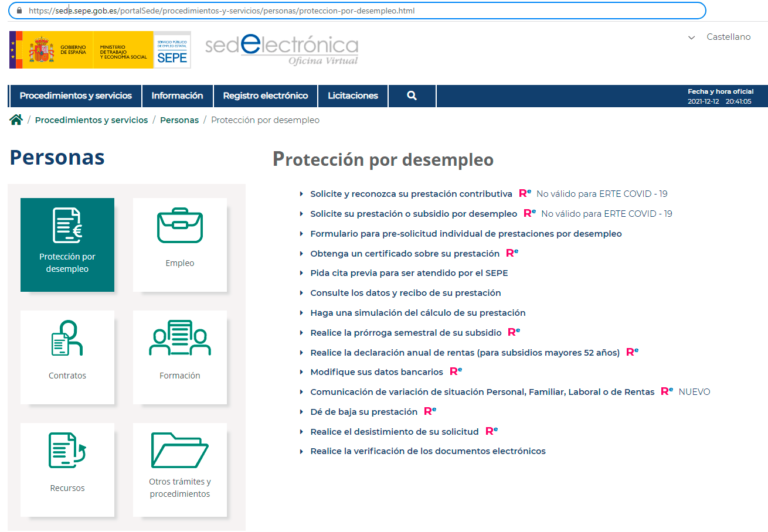Image resolution: width=768 pixels, height=532 pixels.
Task: Click the SEPE logo
Action: click(172, 50)
